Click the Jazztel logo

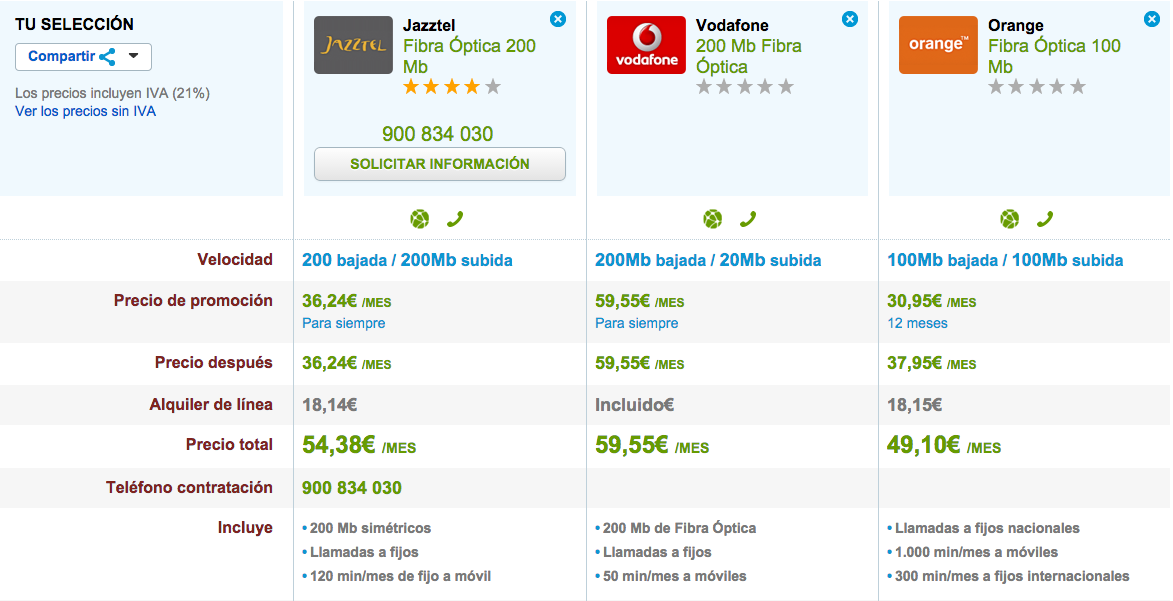point(353,45)
